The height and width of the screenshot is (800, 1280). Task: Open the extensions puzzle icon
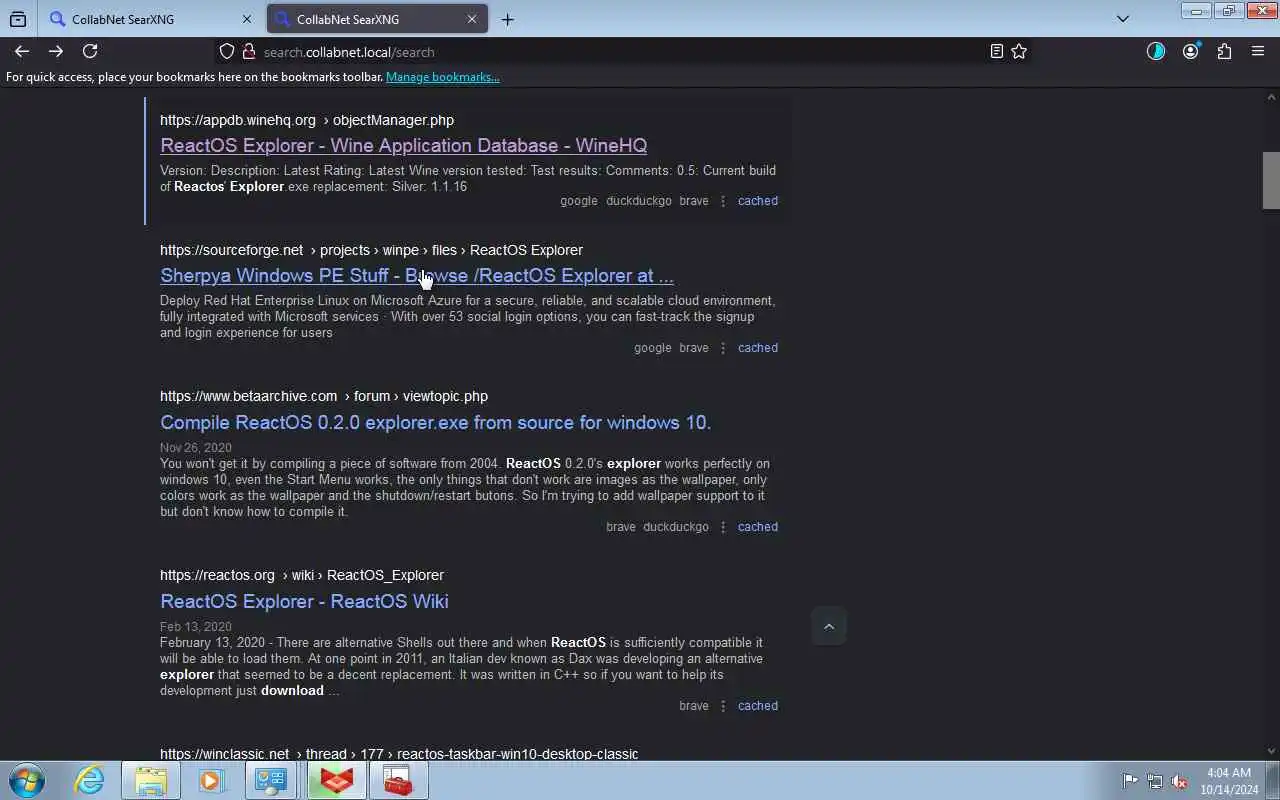tap(1224, 51)
